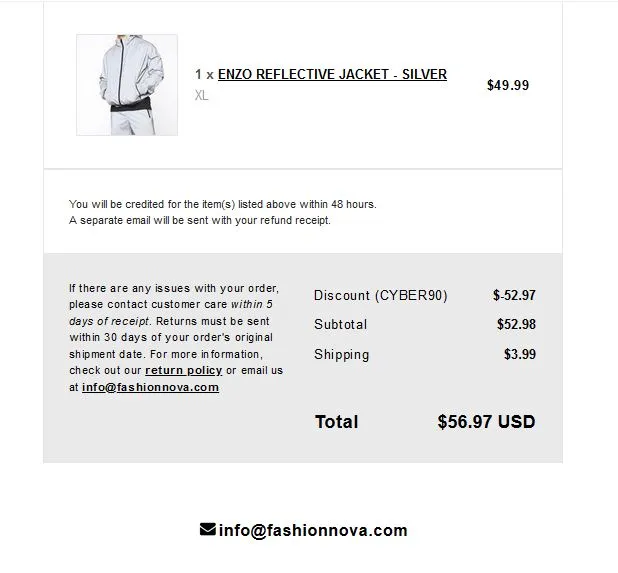Click the 'credited within 48 hours' sentence
Viewport: 618px width, 573px height.
coord(223,204)
